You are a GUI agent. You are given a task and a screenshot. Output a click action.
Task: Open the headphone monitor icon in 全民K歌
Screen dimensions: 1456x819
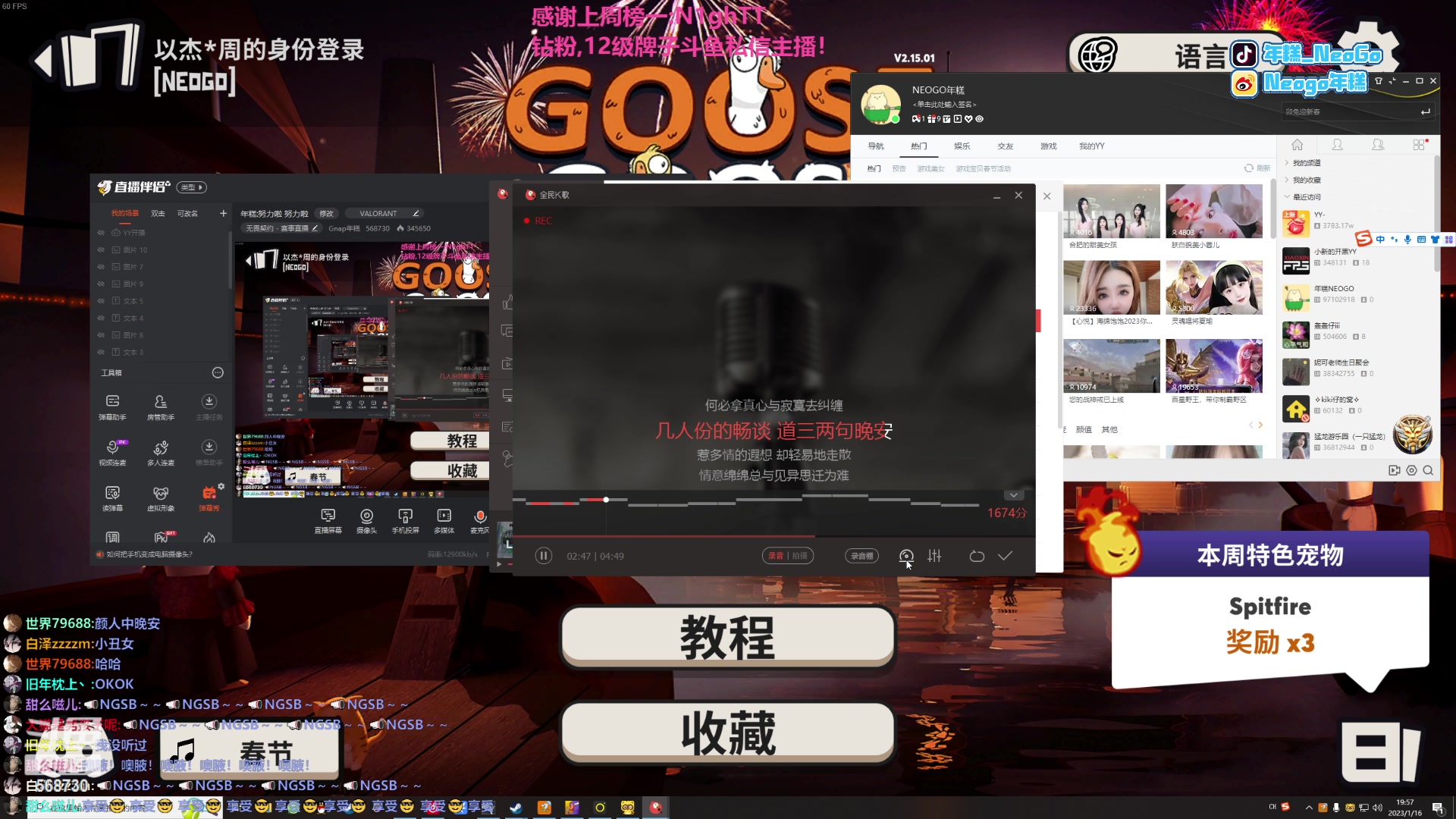click(x=906, y=556)
